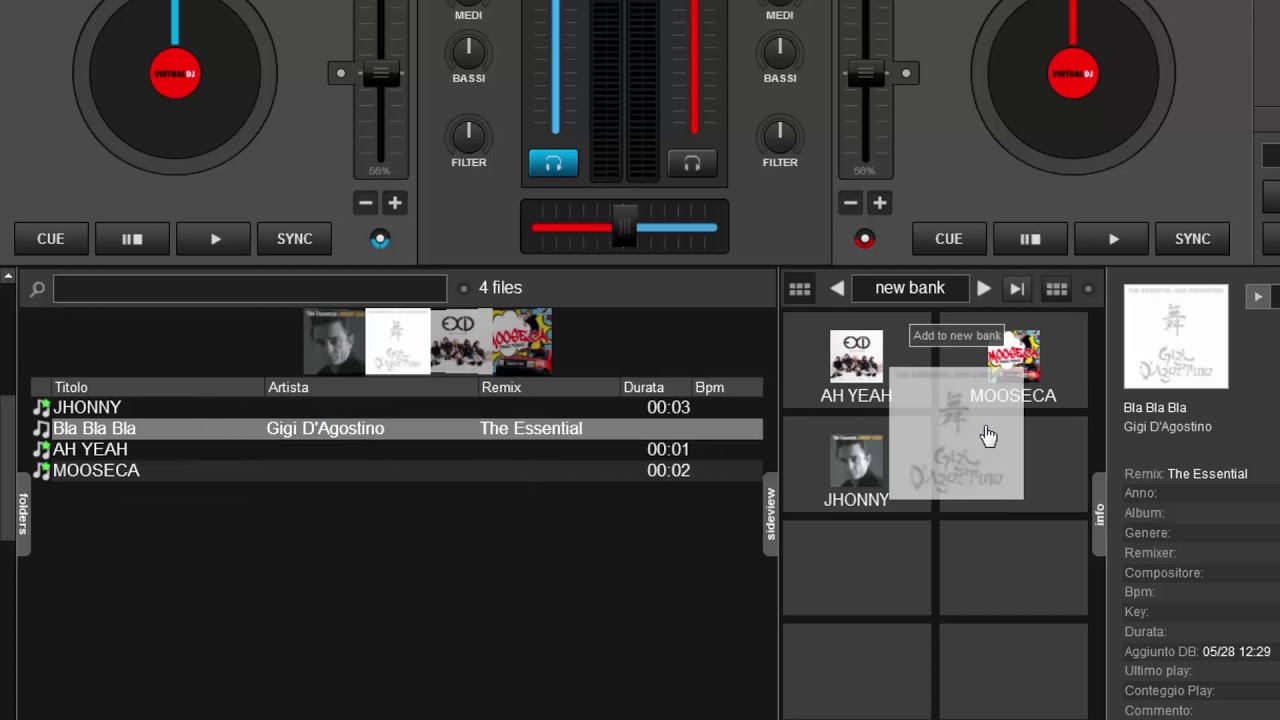The width and height of the screenshot is (1280, 720).
Task: Go to previous sampler bank
Action: point(837,289)
